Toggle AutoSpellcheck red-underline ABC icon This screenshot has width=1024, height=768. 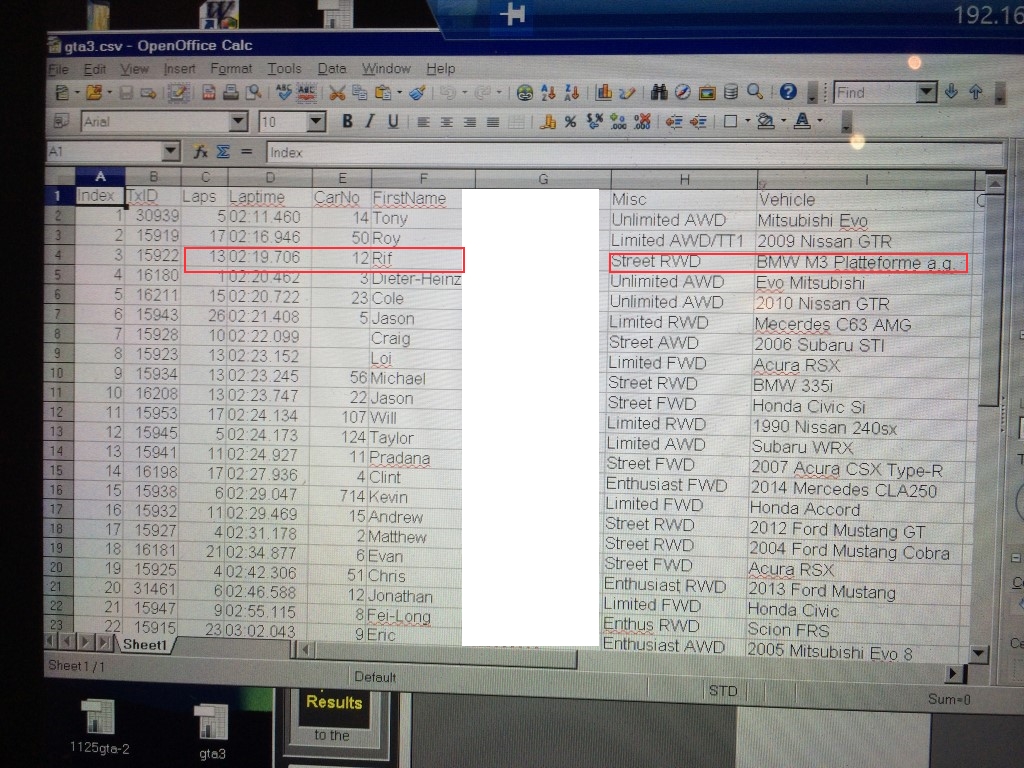coord(306,92)
